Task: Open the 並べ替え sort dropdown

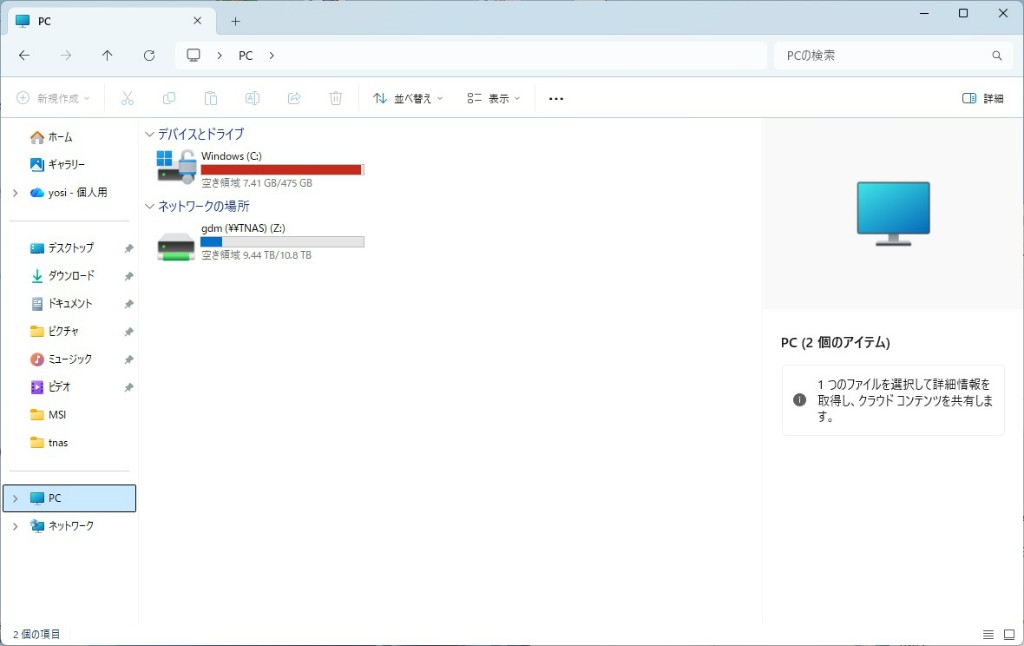Action: pos(408,98)
